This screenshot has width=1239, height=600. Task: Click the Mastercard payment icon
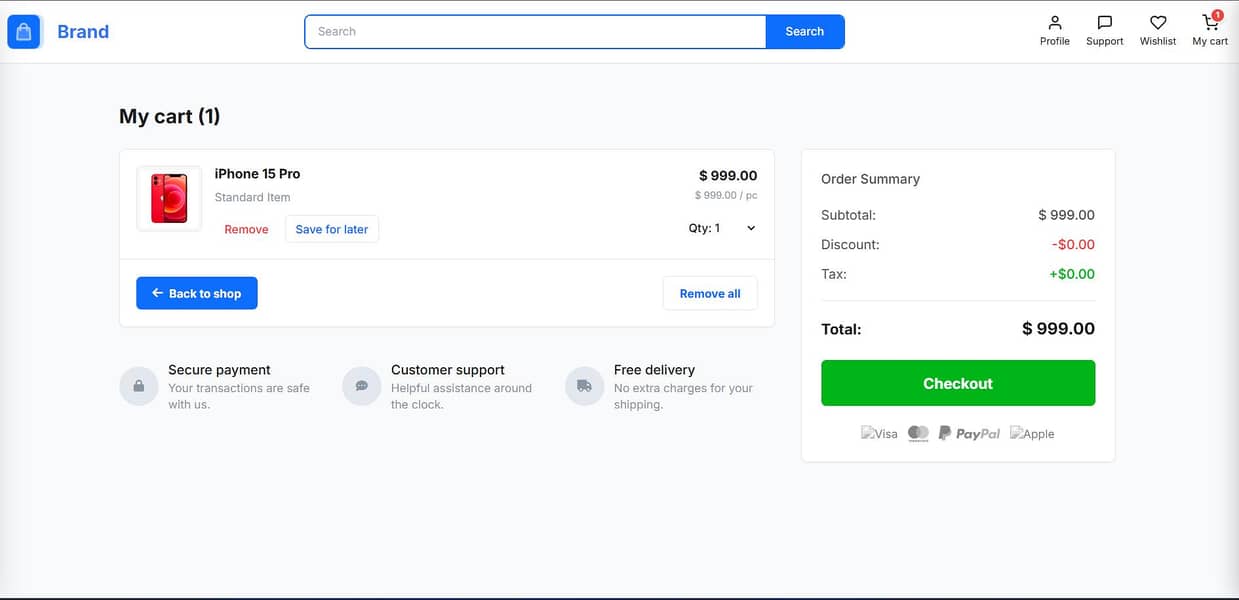[918, 433]
